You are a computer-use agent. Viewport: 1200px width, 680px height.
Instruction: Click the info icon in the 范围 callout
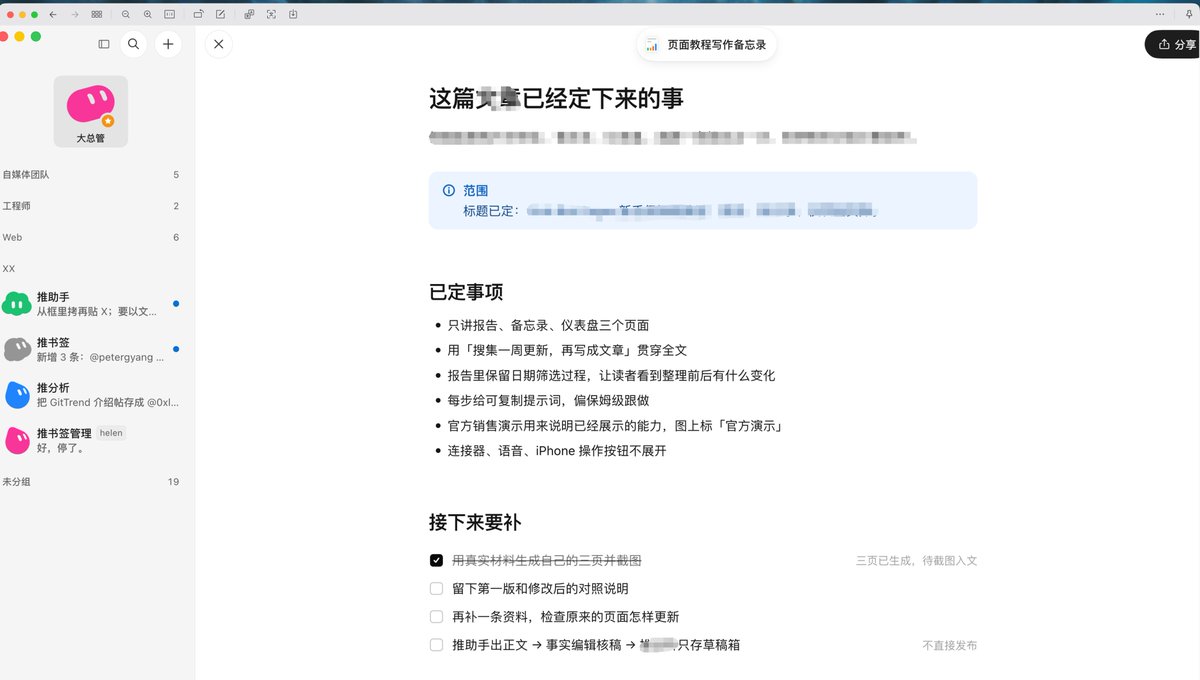tap(448, 190)
